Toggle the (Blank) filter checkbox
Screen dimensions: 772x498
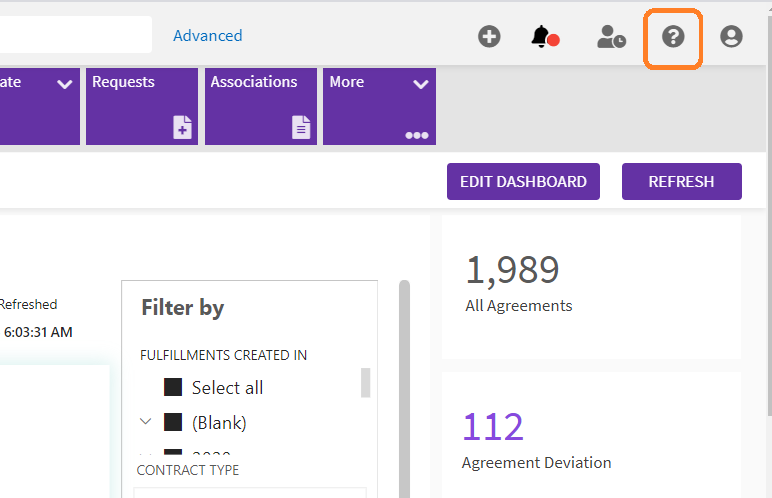[173, 422]
